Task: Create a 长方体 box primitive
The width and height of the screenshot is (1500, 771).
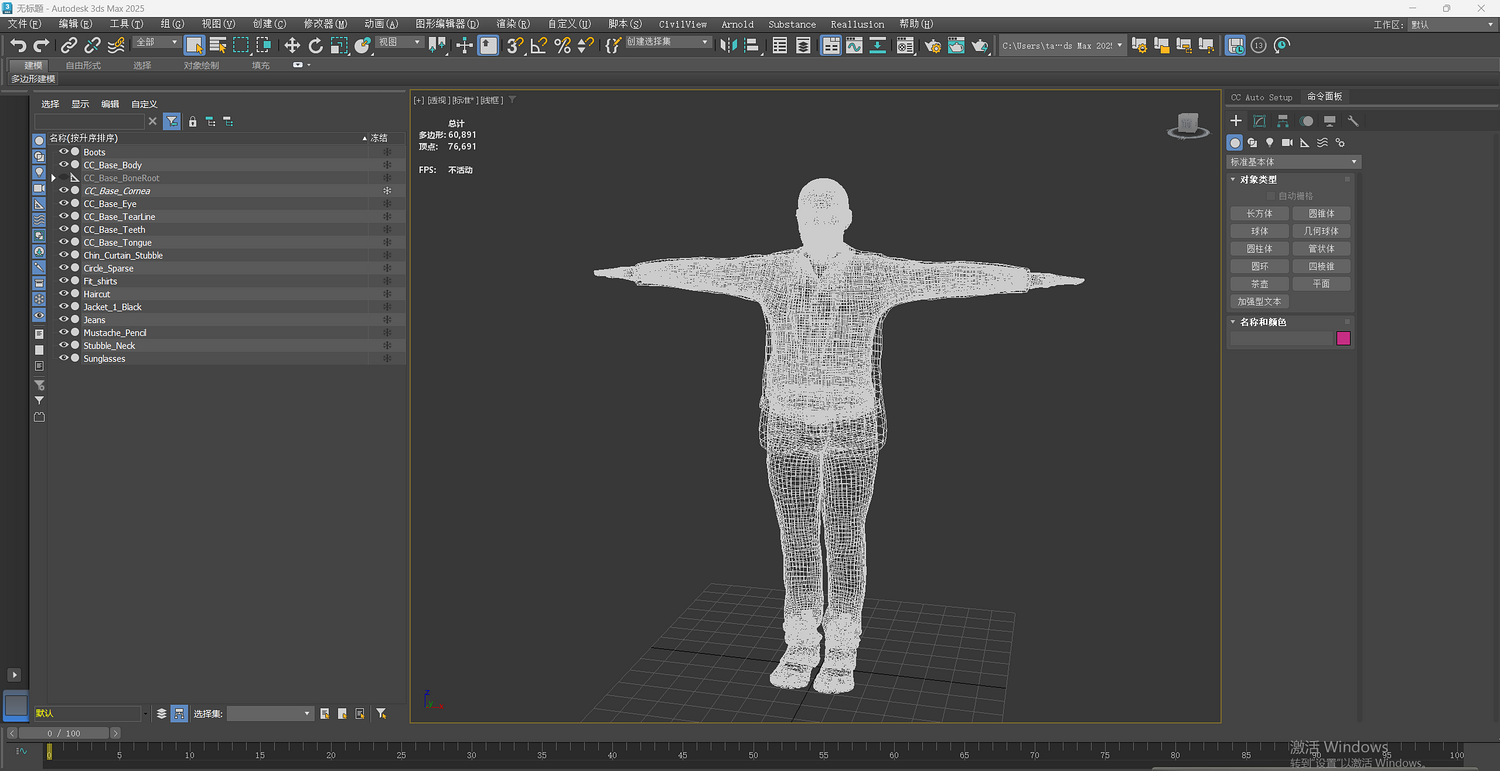Action: pyautogui.click(x=1259, y=214)
